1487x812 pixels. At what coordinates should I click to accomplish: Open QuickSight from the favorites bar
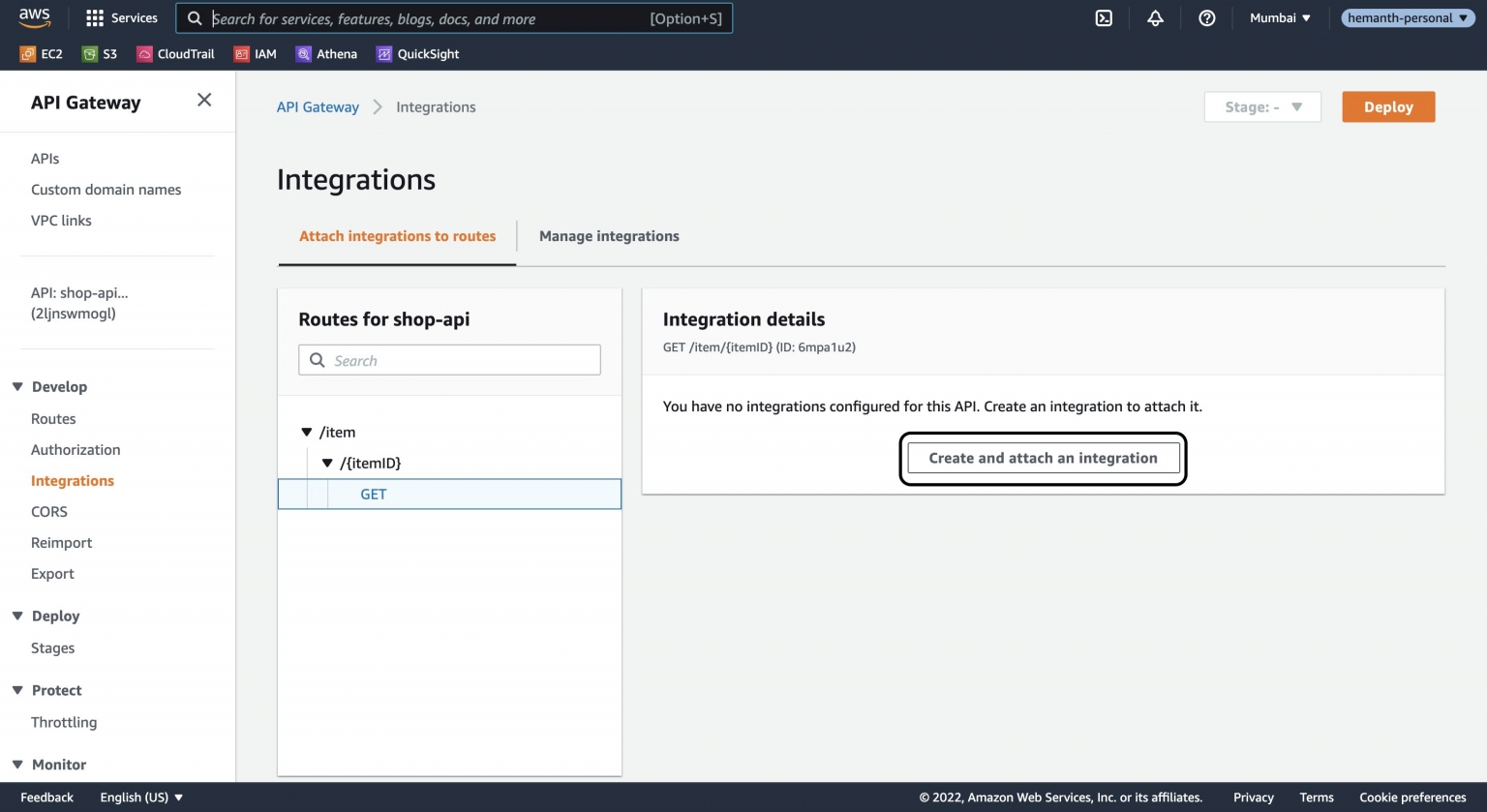click(416, 53)
